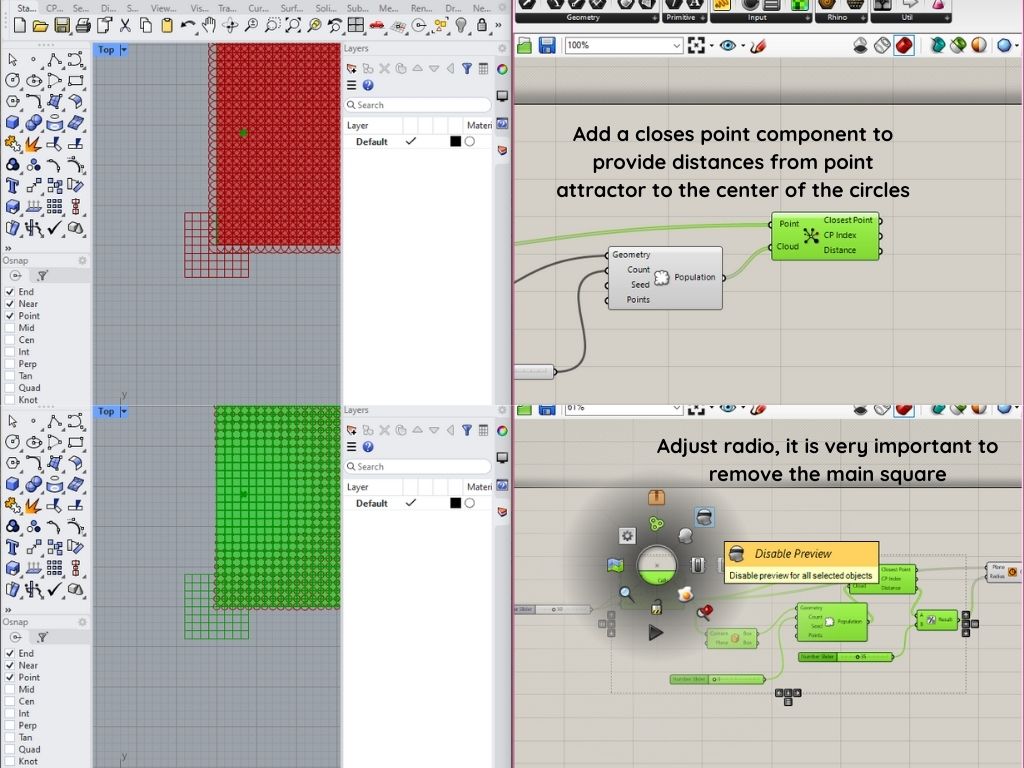Click the layer filter funnel icon
This screenshot has width=1024, height=768.
466,69
